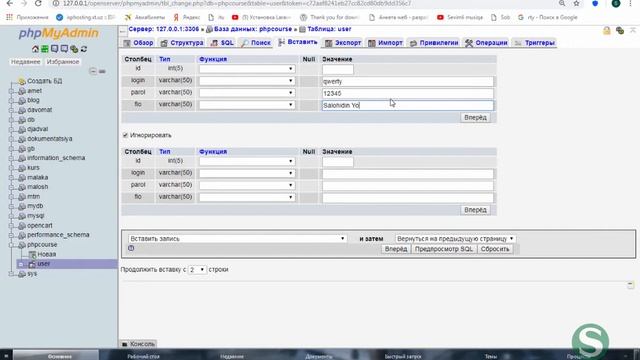
Task: Open the Недавнее sidebar tab
Action: (25, 62)
